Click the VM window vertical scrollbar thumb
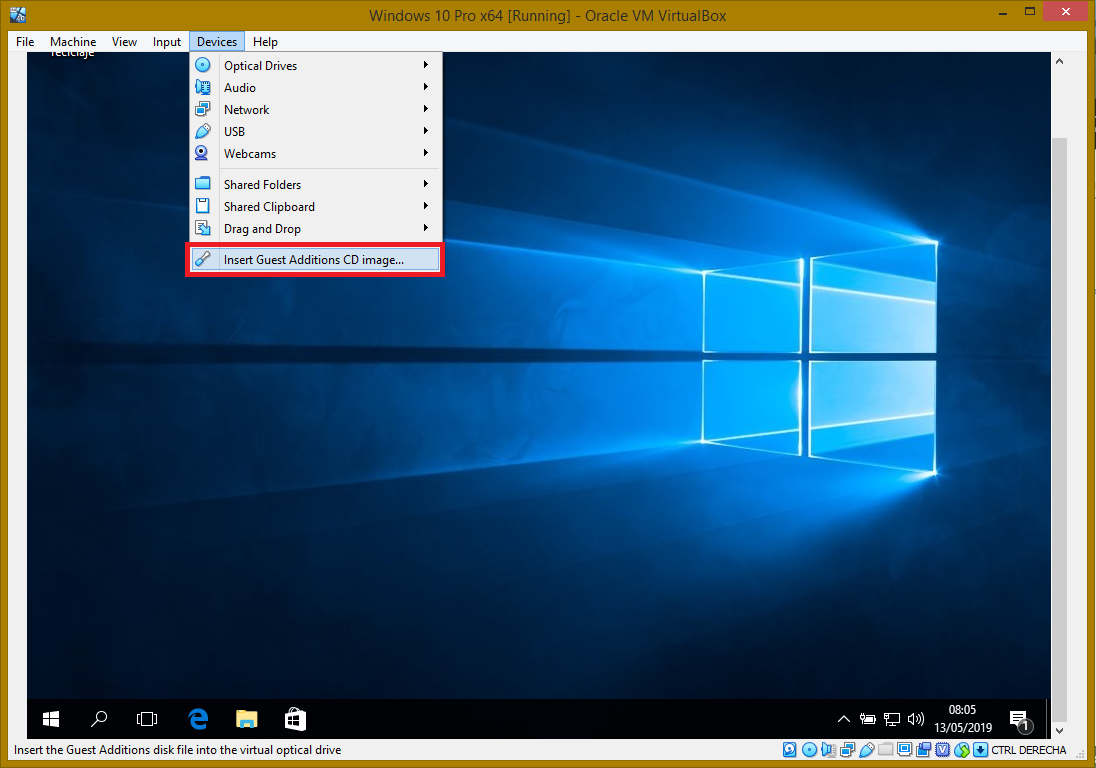Viewport: 1096px width, 768px height. pyautogui.click(x=1060, y=429)
